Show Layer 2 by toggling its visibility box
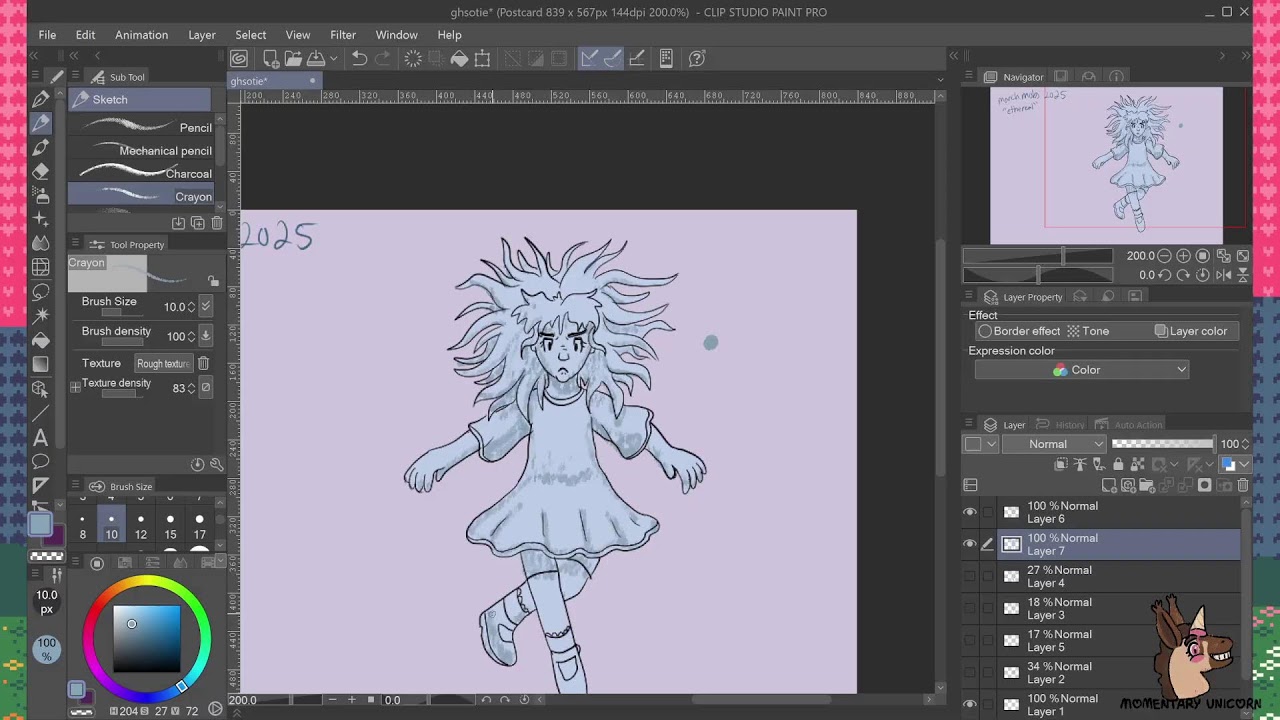The image size is (1280, 720). click(969, 672)
